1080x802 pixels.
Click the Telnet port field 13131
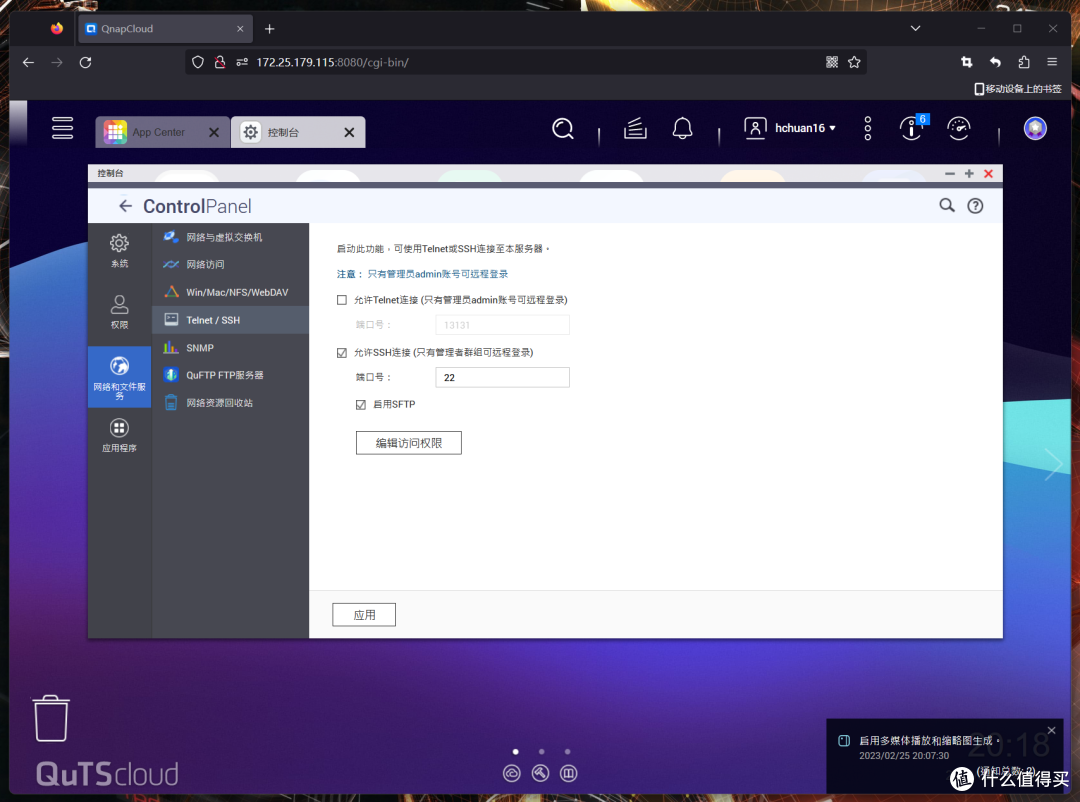tap(502, 325)
